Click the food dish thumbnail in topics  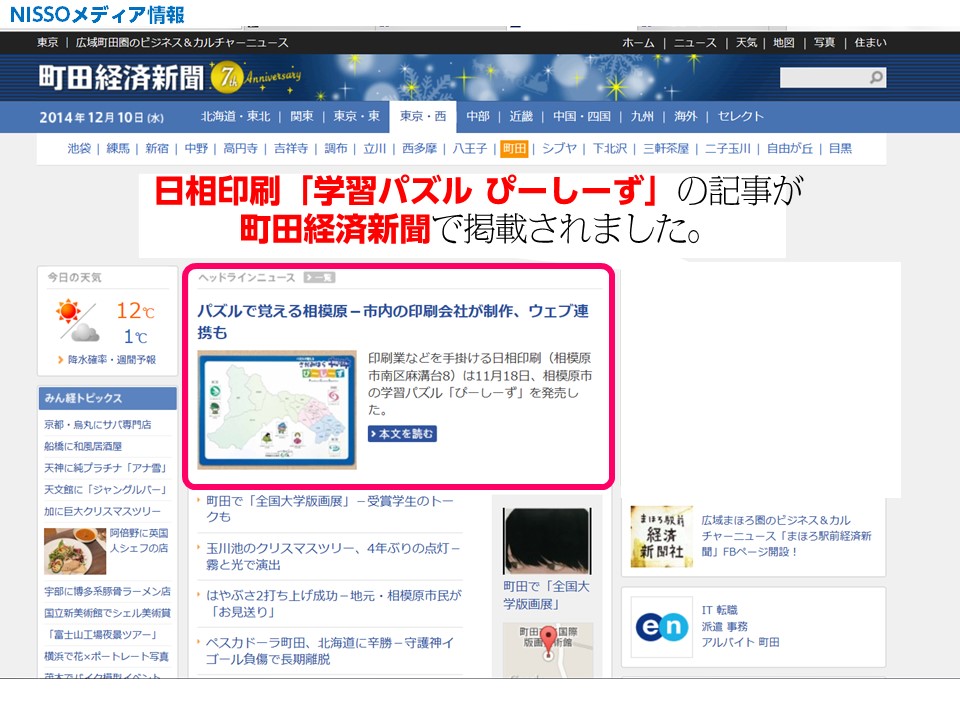click(75, 551)
